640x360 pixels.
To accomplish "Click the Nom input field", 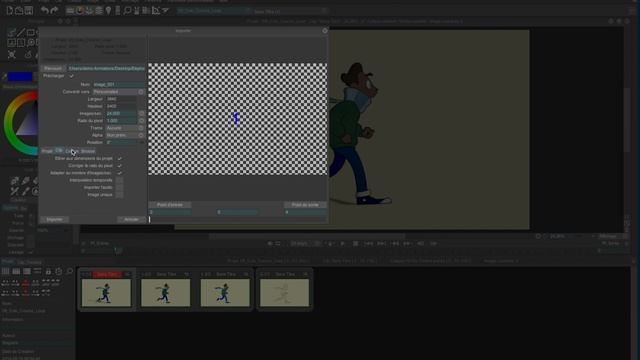I will [x=119, y=84].
